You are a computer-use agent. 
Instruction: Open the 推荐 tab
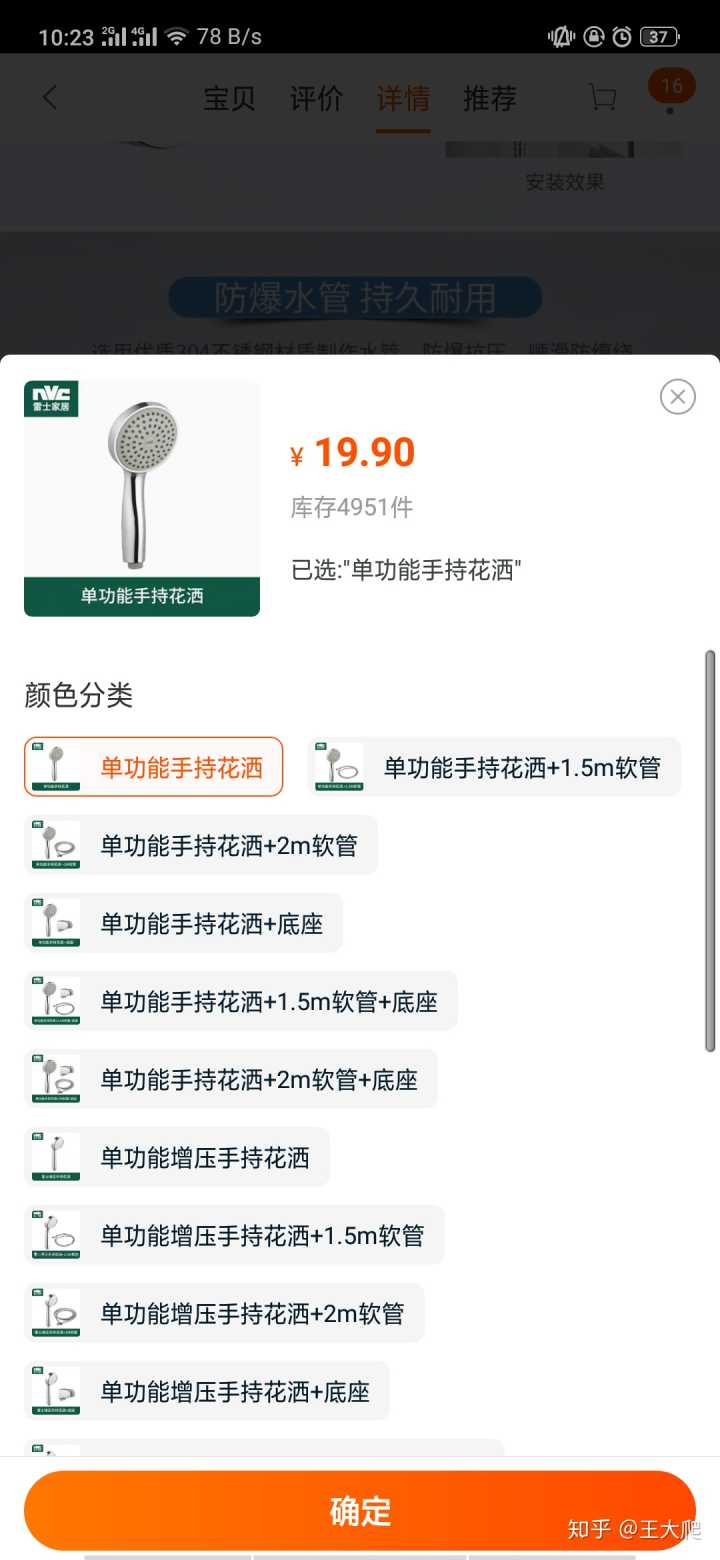click(490, 98)
